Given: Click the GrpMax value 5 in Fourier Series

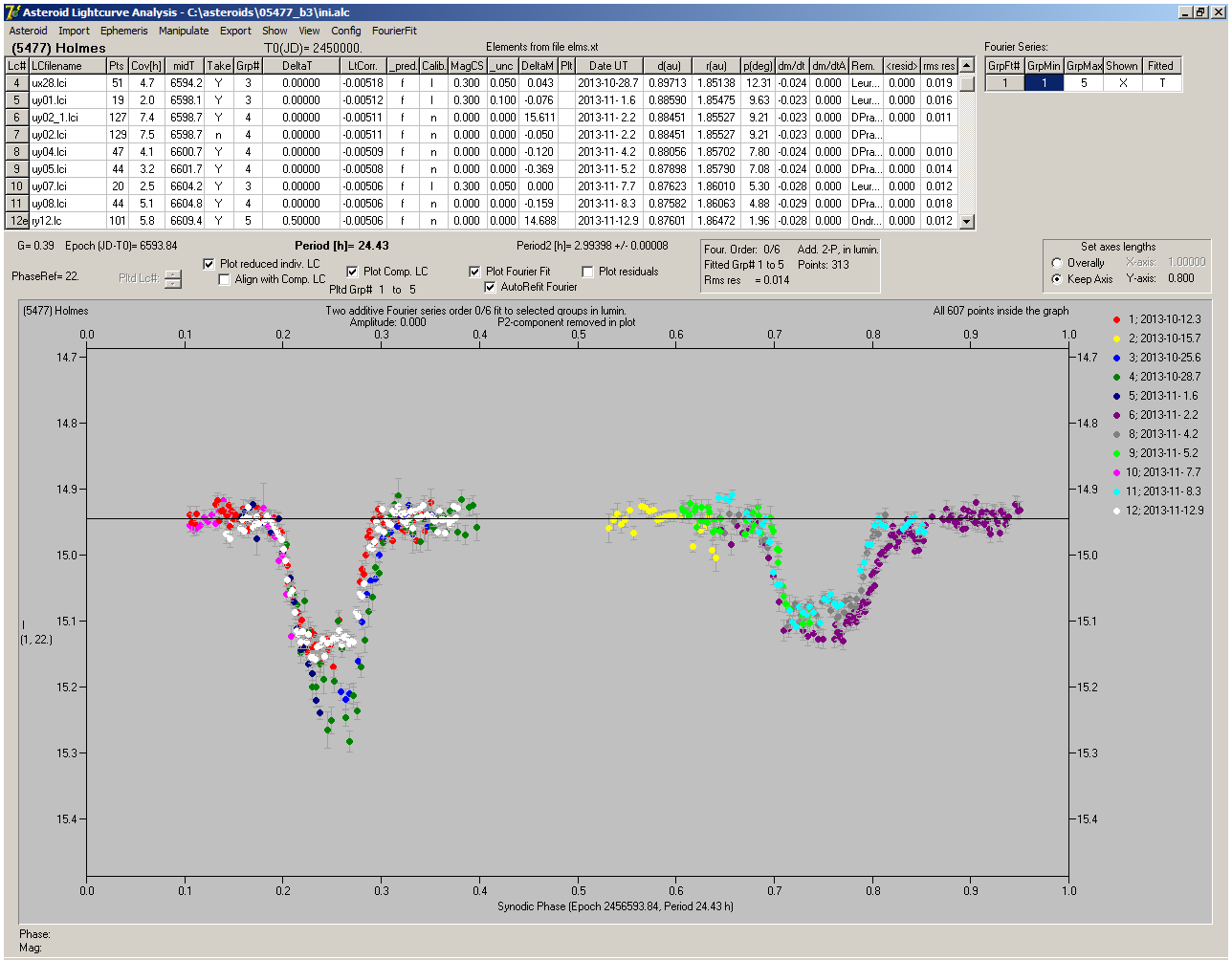Looking at the screenshot, I should (x=1084, y=83).
